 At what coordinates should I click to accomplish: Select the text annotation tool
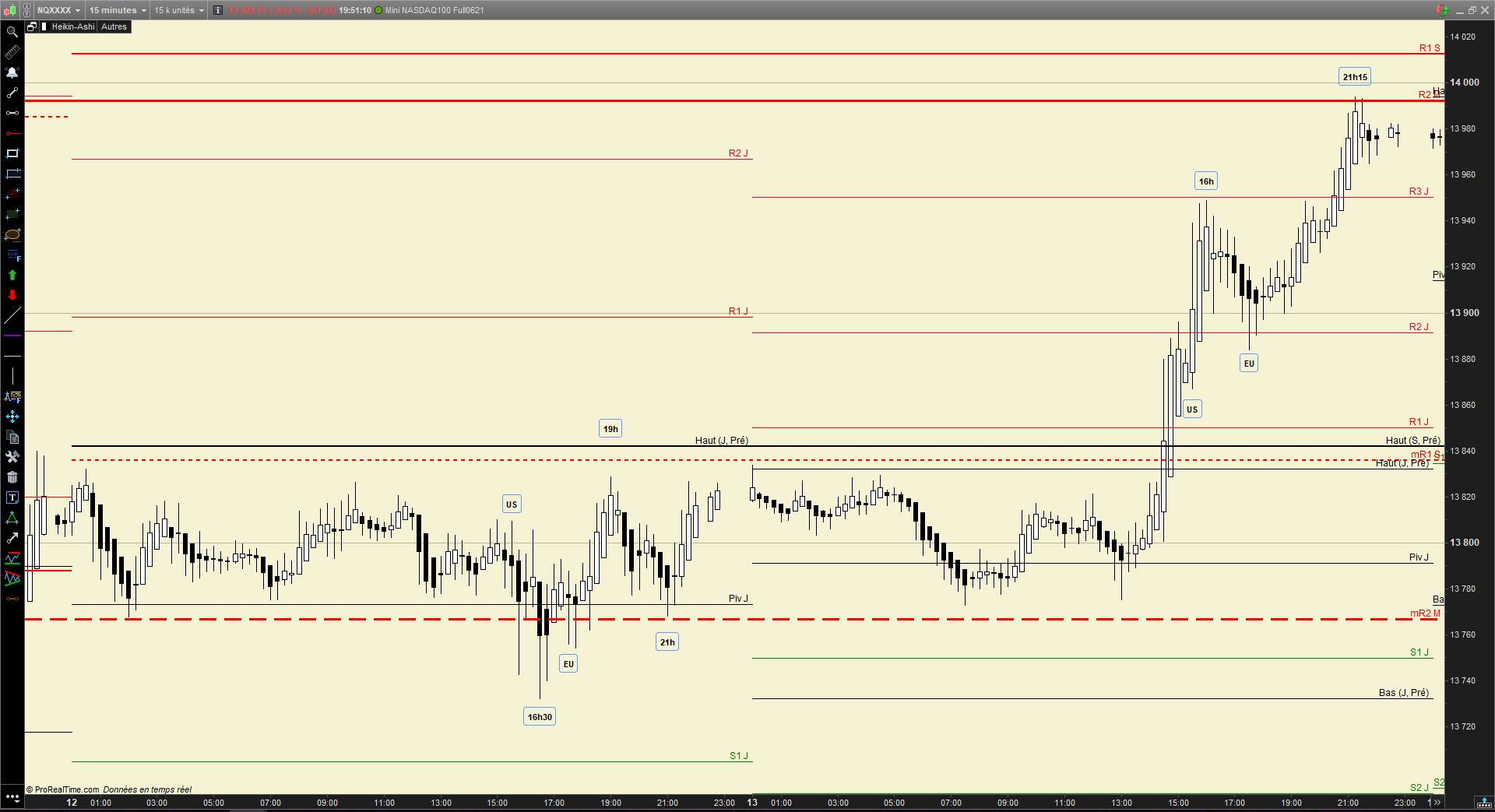coord(12,497)
